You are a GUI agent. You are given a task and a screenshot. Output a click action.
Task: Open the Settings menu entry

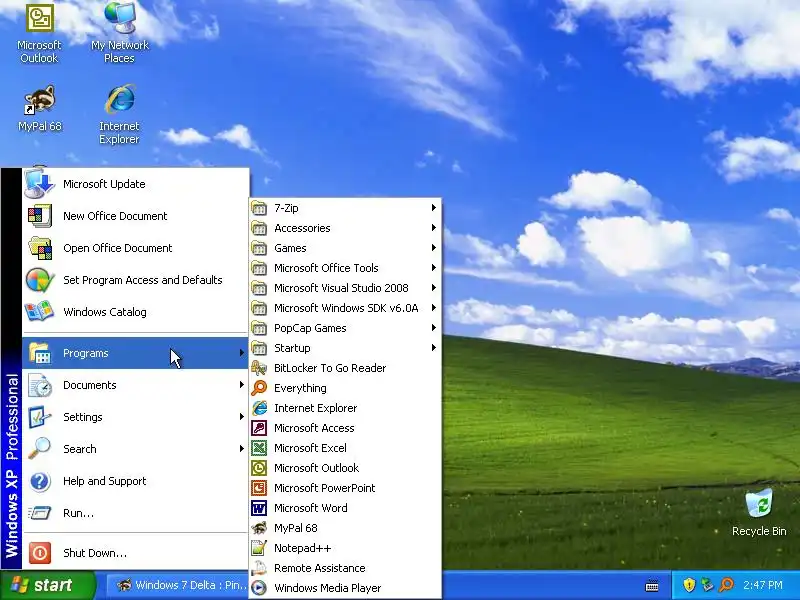(136, 417)
